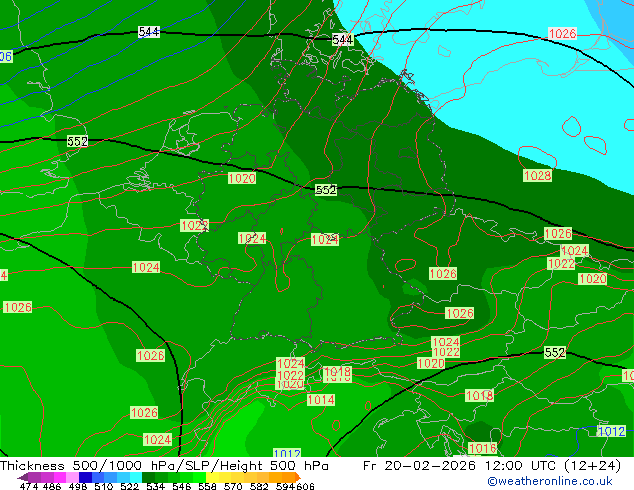Open the weatheronline.co.uk link
The image size is (634, 490).
[550, 481]
